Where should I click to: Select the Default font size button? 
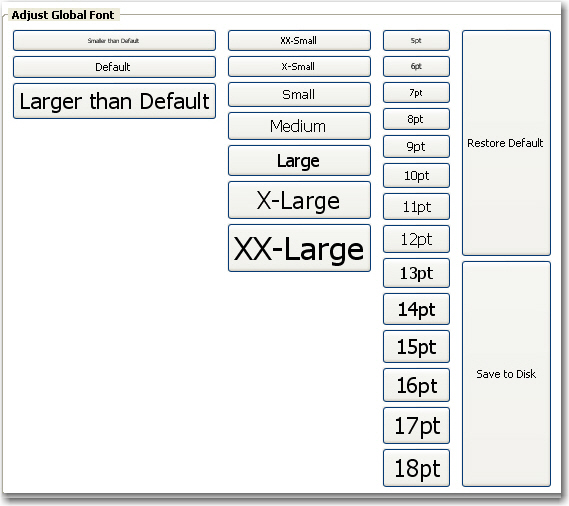point(114,67)
